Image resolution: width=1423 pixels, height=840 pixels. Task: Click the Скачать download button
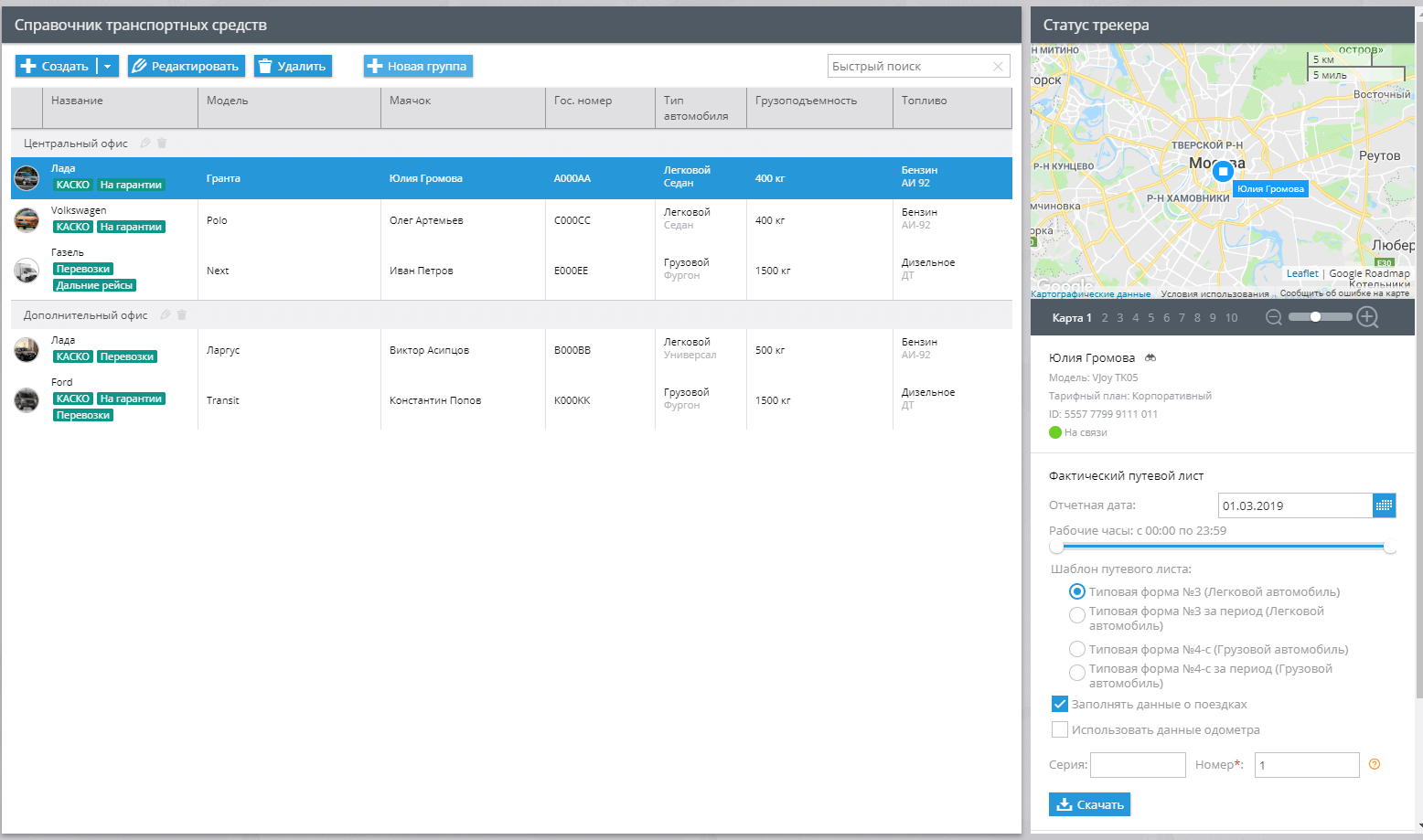(1089, 804)
